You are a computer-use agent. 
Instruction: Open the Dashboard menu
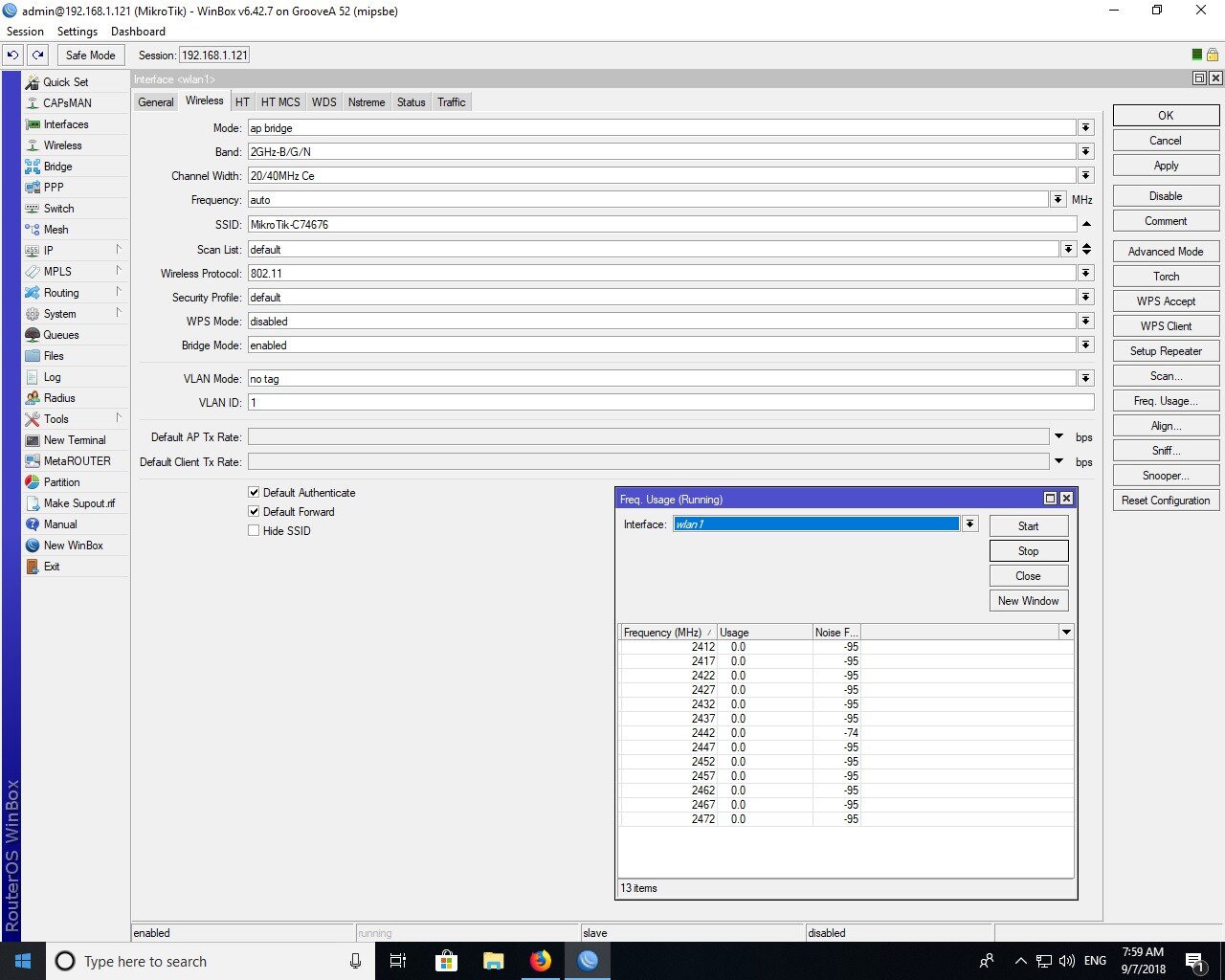coord(138,32)
